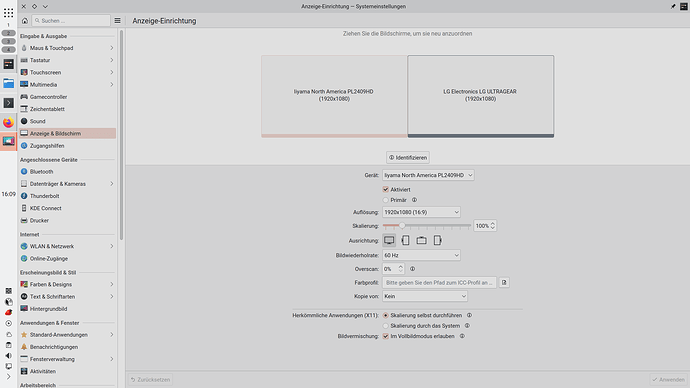Screen dimensions: 690x388
Task: Expand Standard-Anwendungen submenu arrow
Action: pyautogui.click(x=112, y=334)
